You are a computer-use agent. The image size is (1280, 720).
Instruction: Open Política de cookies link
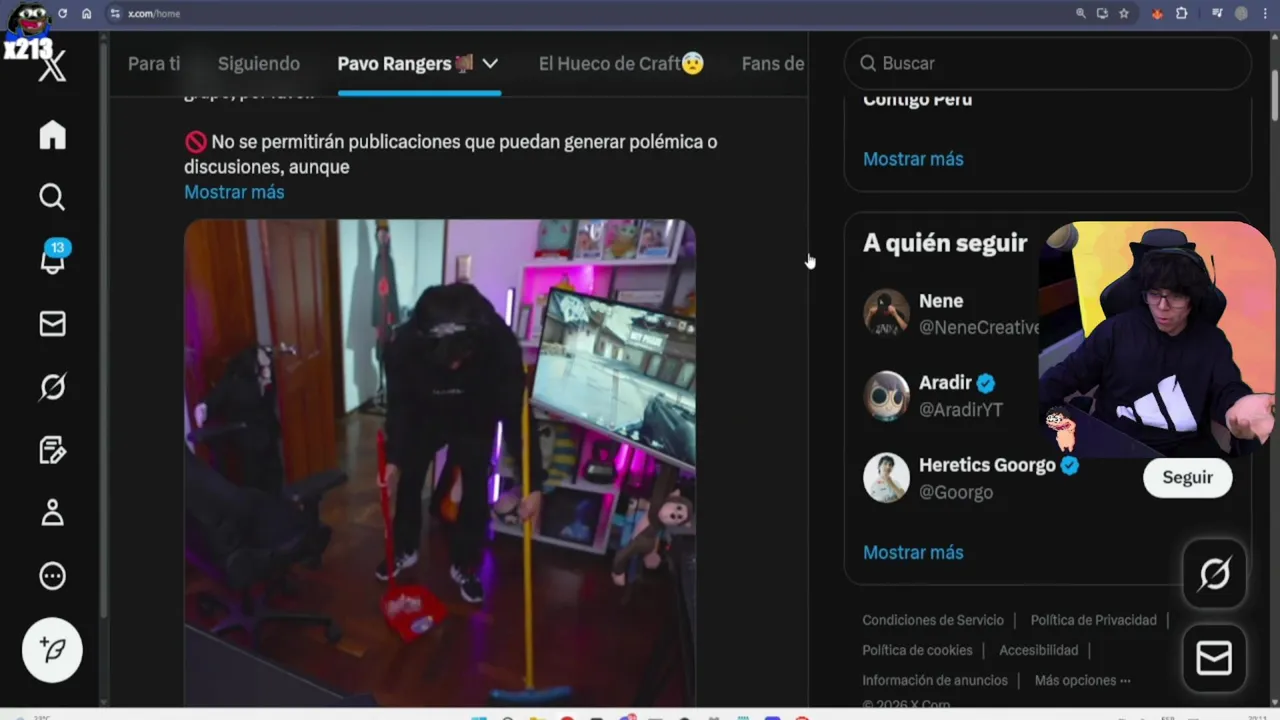[x=917, y=650]
